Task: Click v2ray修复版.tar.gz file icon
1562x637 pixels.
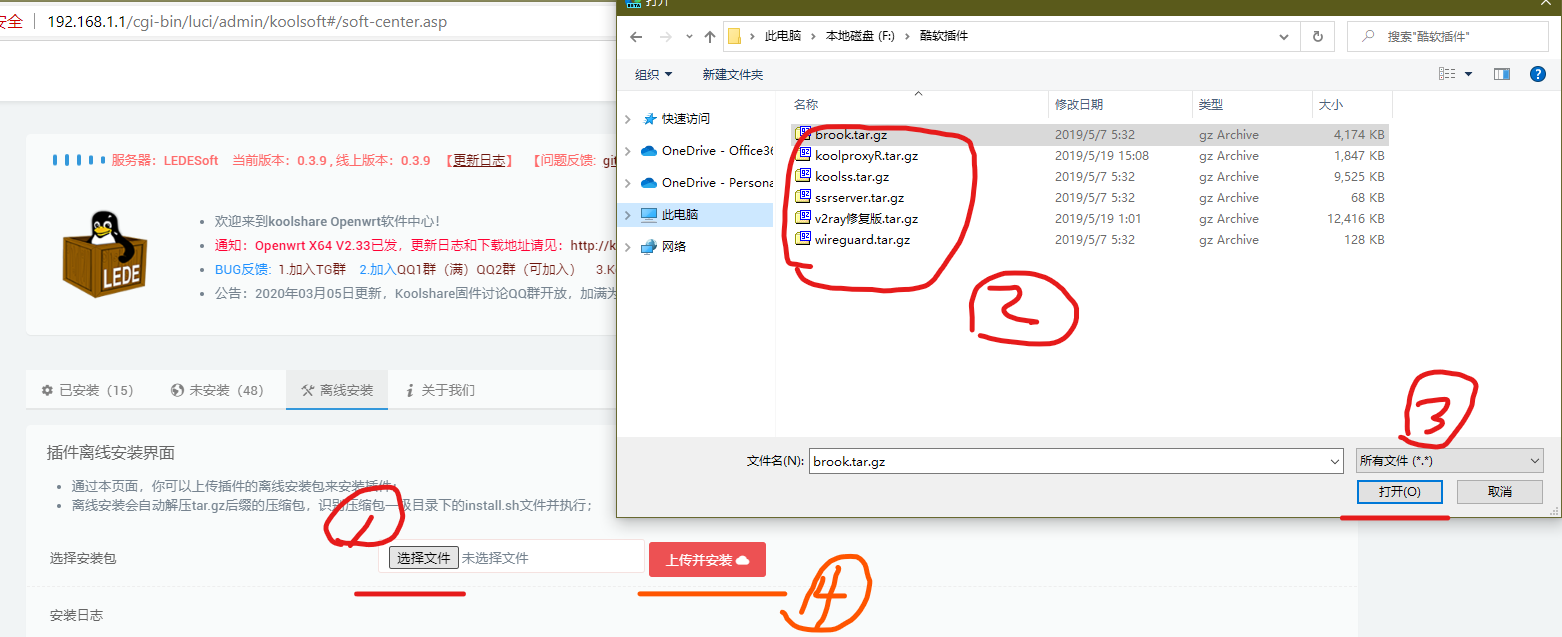Action: [x=804, y=218]
